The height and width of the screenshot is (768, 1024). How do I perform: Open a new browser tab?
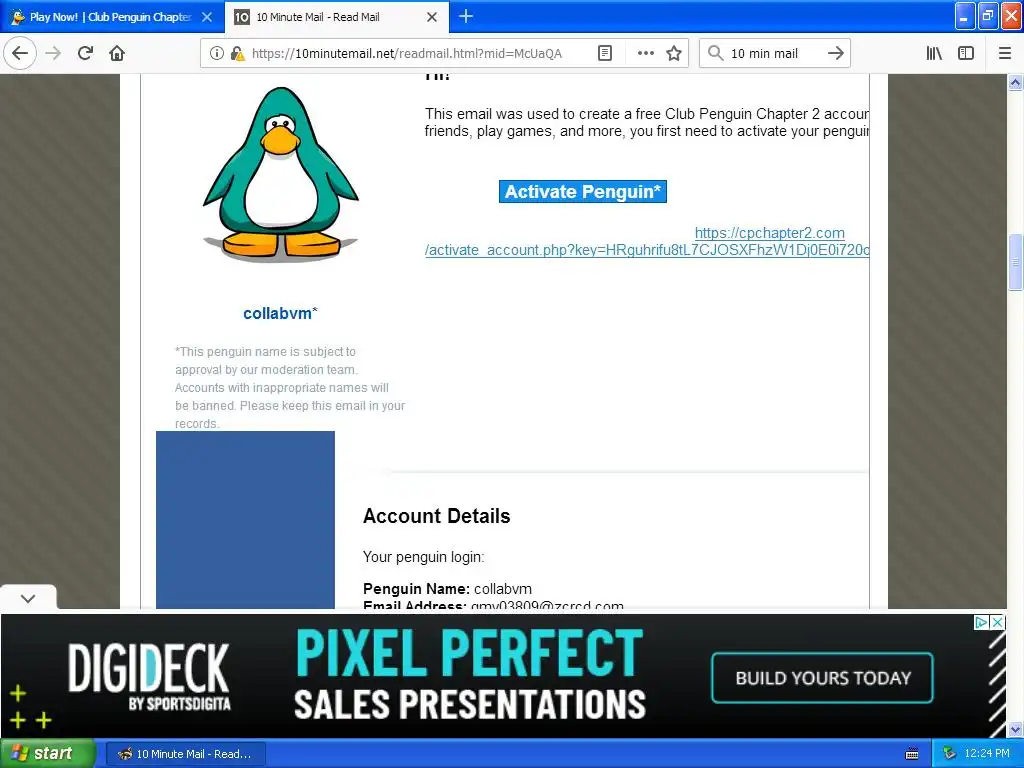click(466, 16)
